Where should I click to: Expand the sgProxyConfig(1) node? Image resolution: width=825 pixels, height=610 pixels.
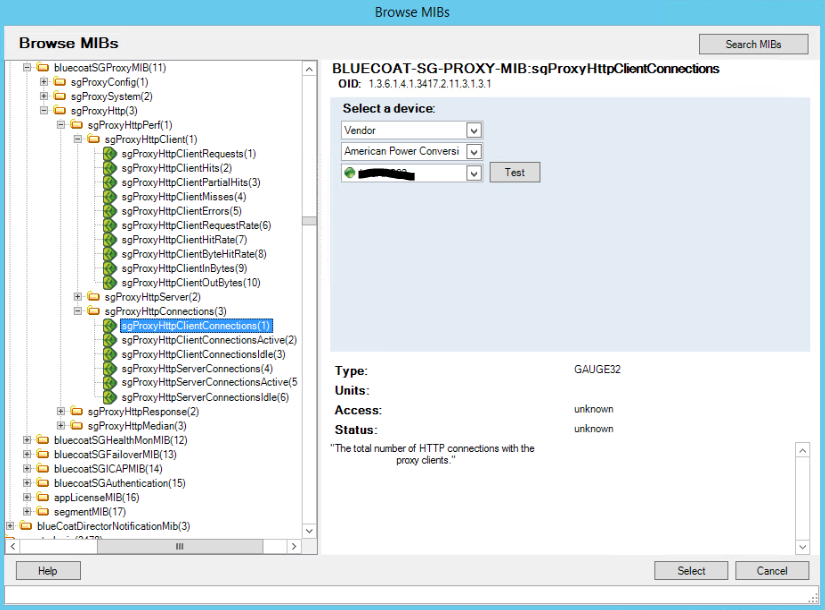coord(44,82)
